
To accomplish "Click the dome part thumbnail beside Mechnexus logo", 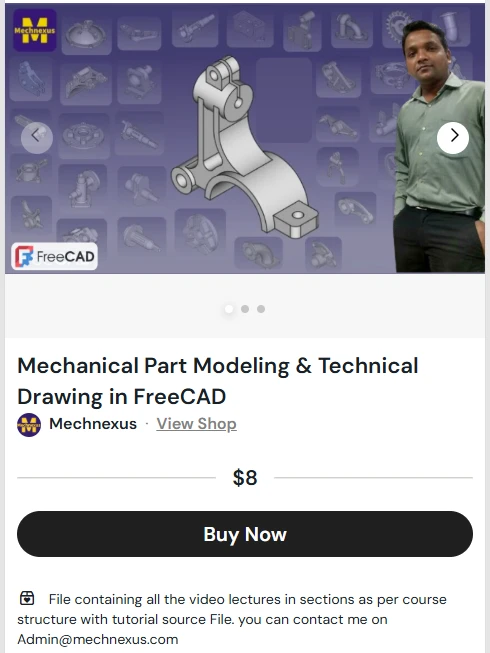I will pyautogui.click(x=86, y=35).
